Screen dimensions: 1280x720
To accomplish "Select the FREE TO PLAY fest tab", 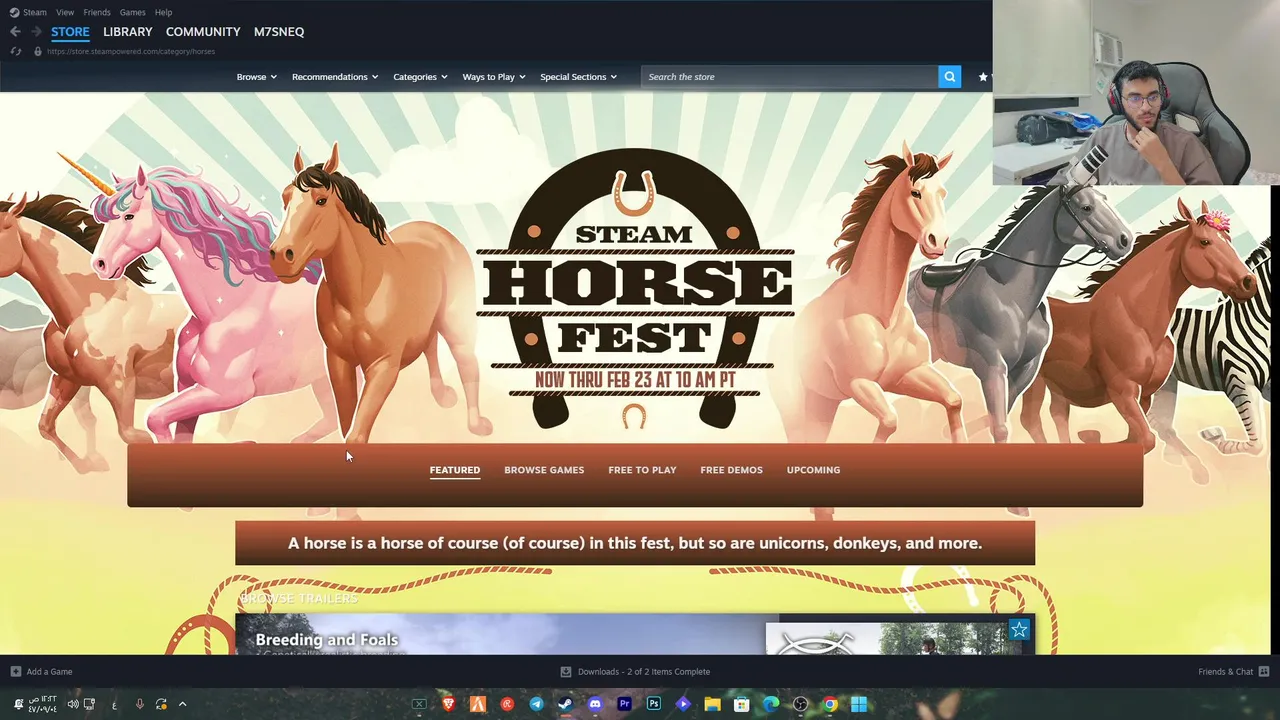I will [642, 470].
